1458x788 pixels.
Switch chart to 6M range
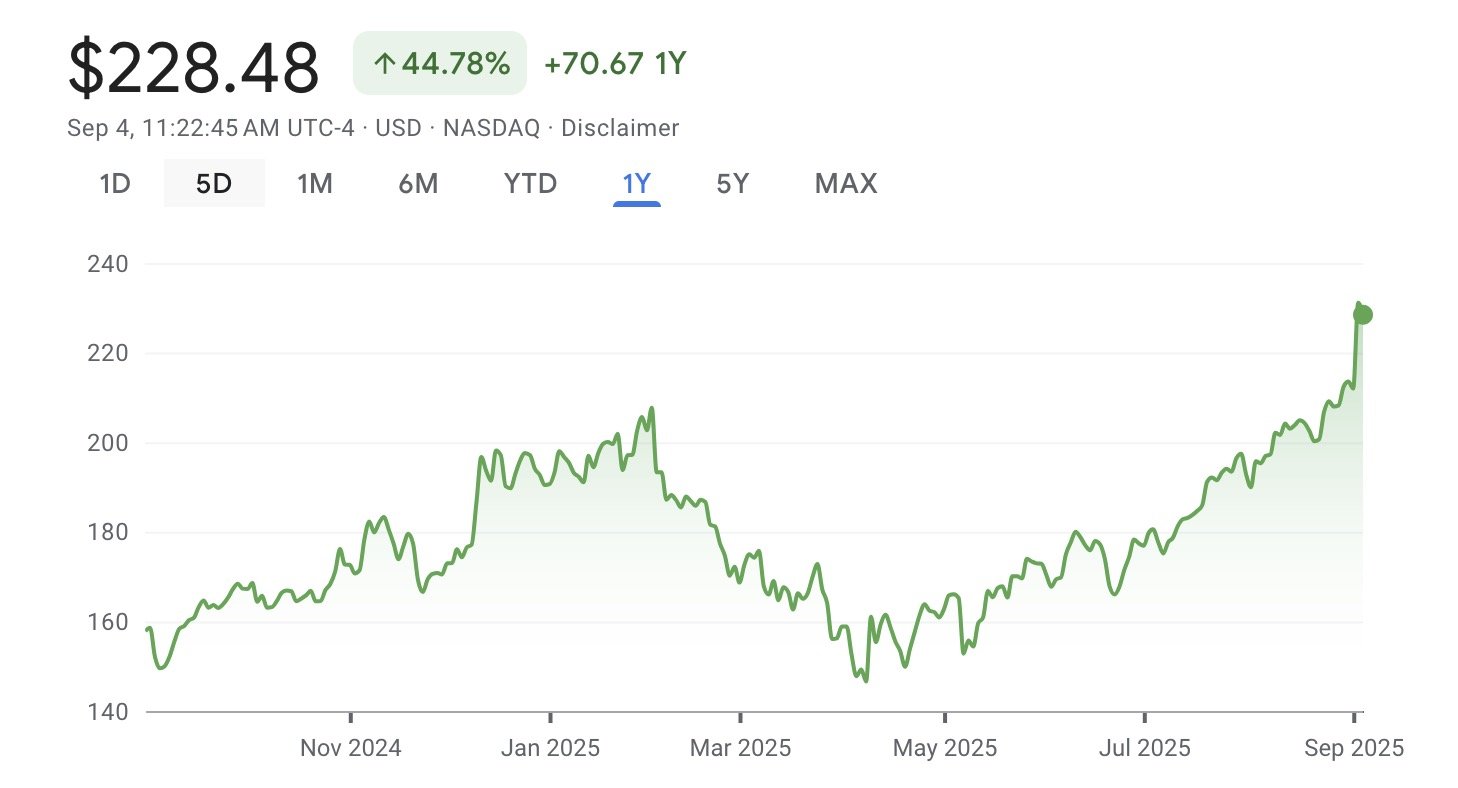[x=418, y=184]
